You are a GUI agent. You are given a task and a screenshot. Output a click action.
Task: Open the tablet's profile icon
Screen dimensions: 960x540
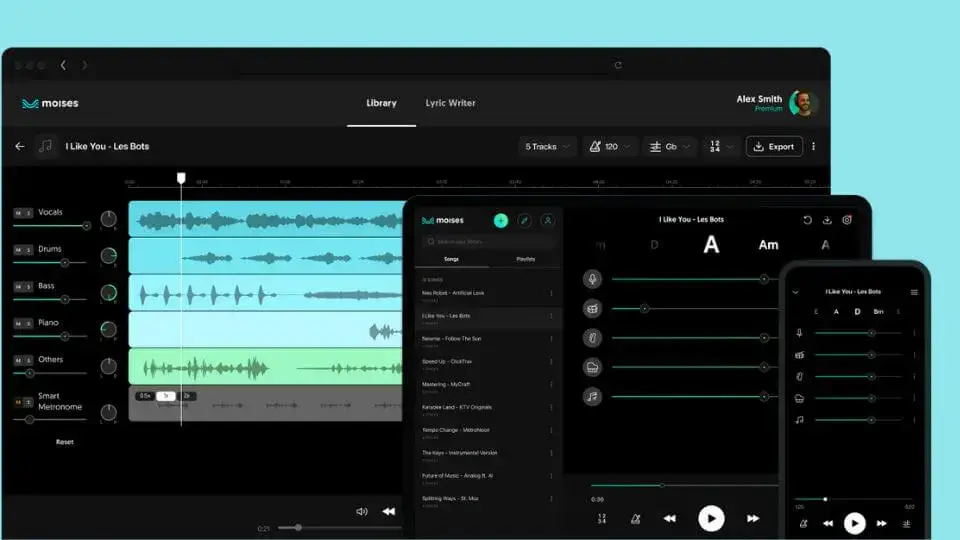pos(547,220)
